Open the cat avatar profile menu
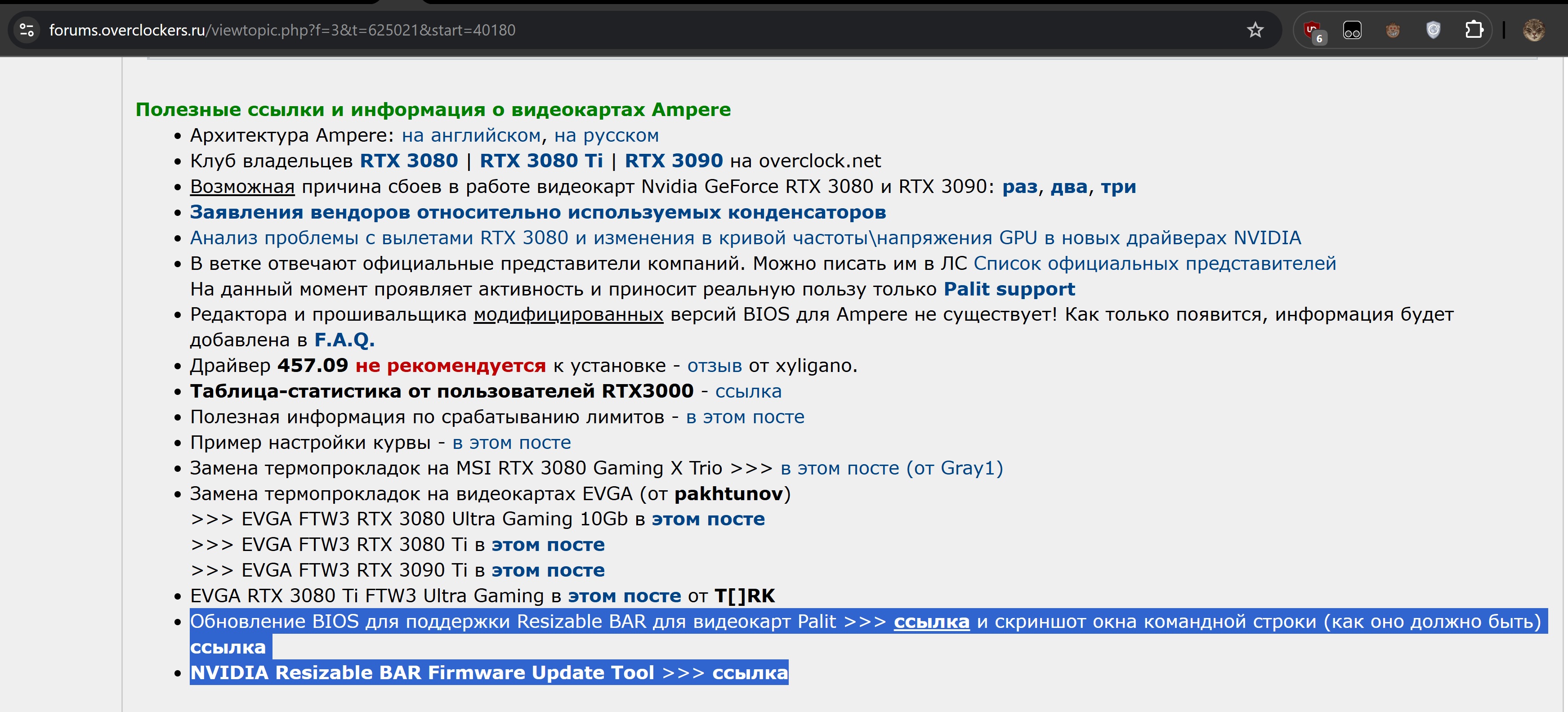Viewport: 1568px width, 712px height. [1533, 30]
